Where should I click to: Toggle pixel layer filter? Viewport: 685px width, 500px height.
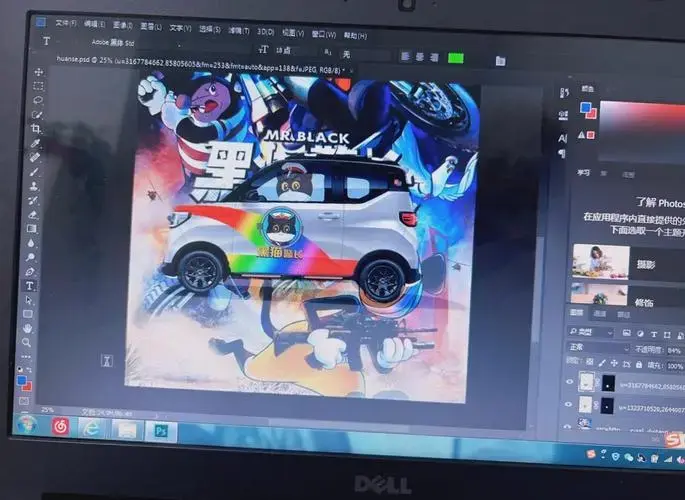point(626,333)
